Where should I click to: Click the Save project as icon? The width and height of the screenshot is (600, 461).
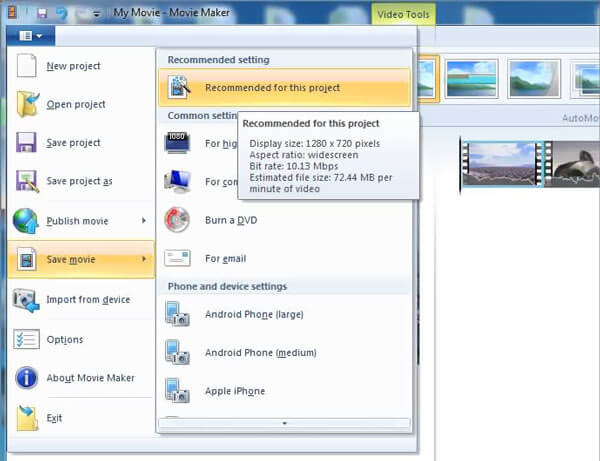27,181
